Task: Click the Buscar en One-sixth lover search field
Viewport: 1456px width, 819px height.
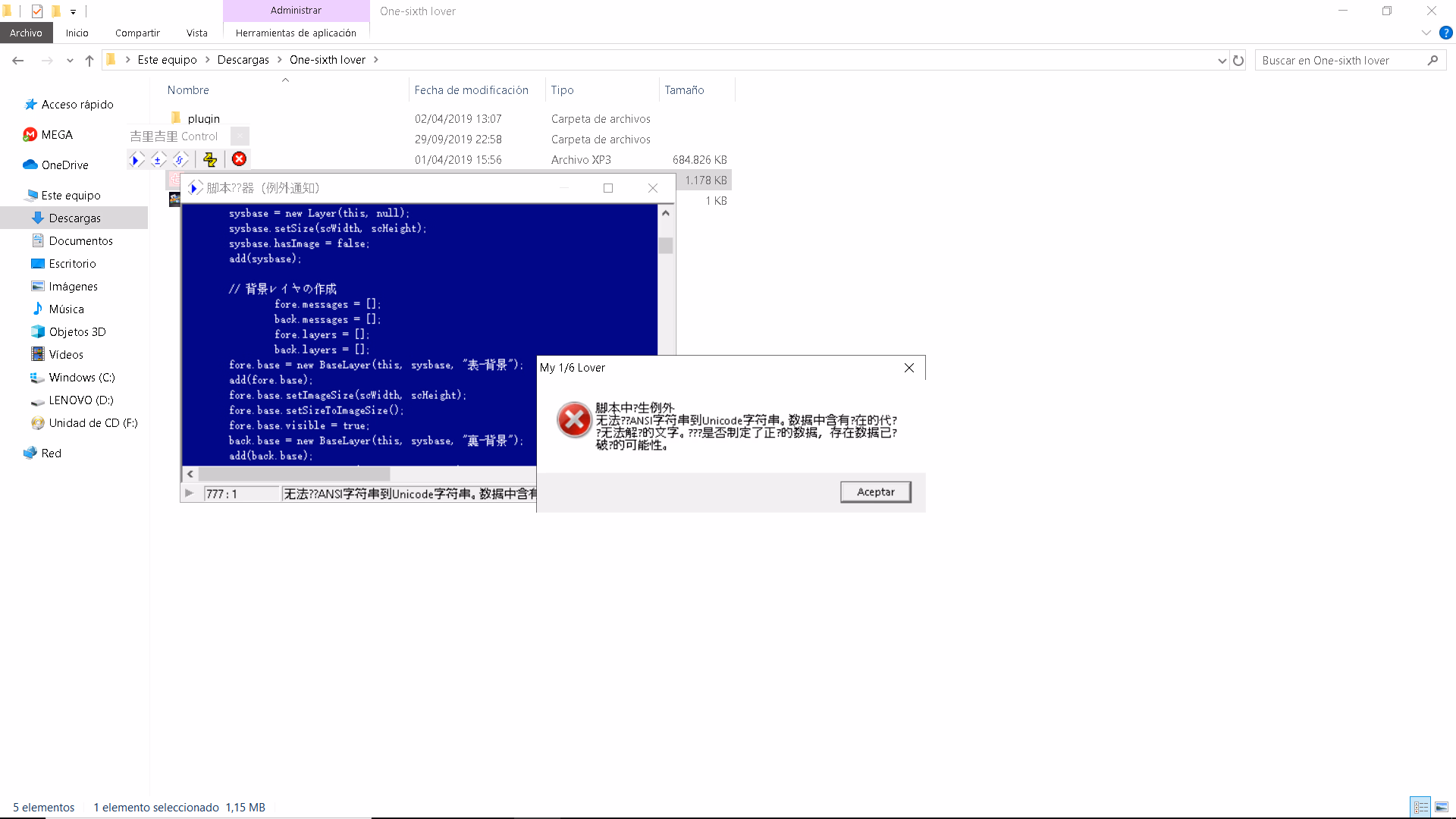Action: click(1342, 60)
